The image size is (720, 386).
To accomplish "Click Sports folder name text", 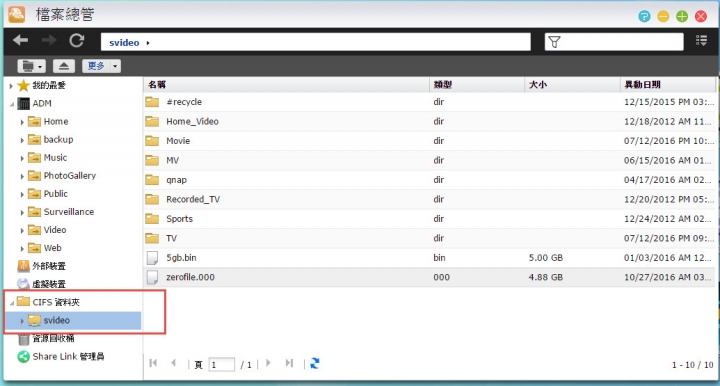I will (180, 219).
